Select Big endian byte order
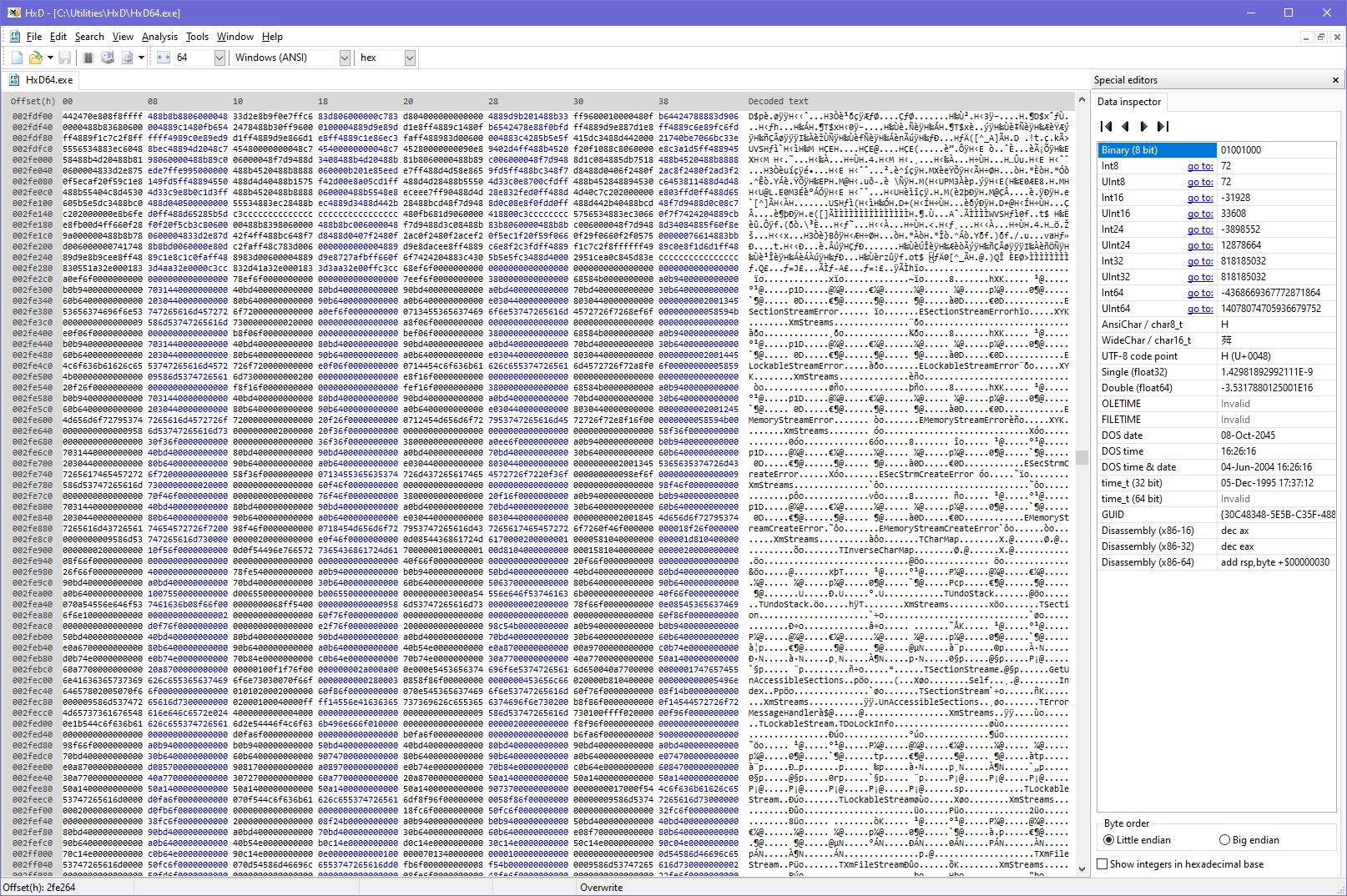The width and height of the screenshot is (1347, 896). point(1249,840)
